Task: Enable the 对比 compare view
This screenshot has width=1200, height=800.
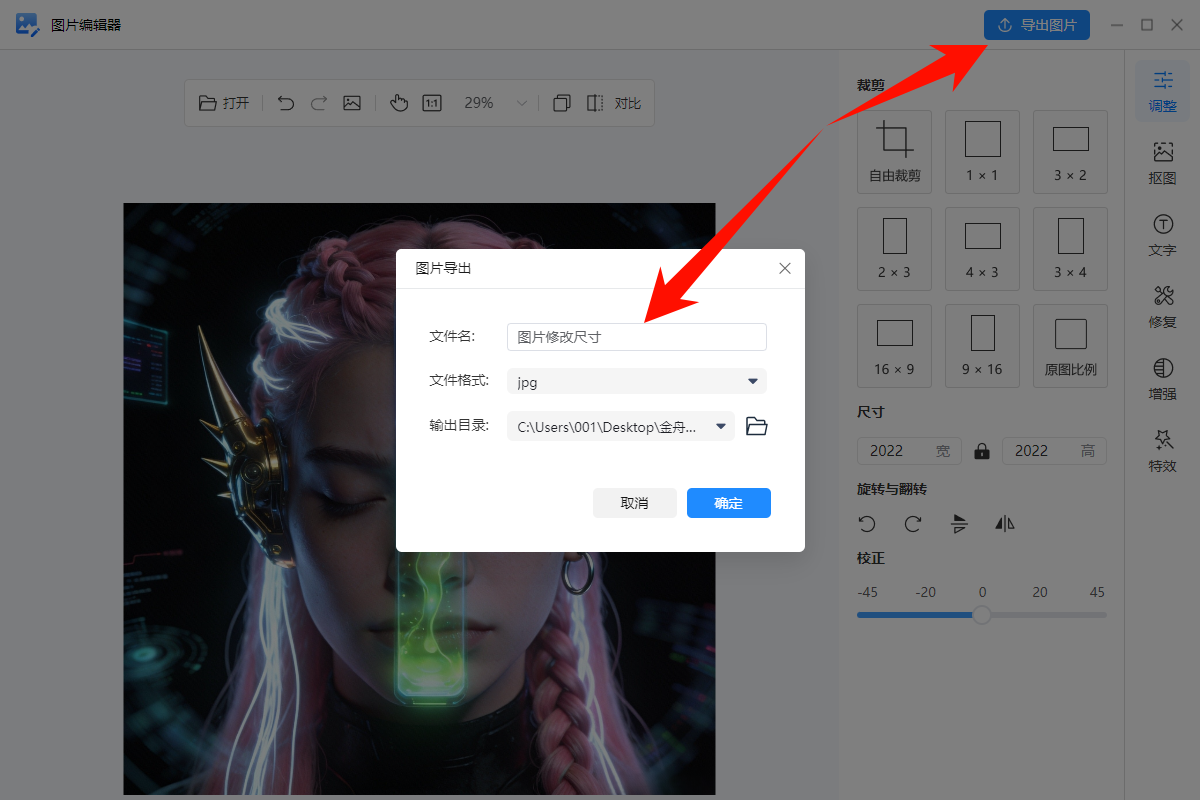Action: click(x=625, y=102)
